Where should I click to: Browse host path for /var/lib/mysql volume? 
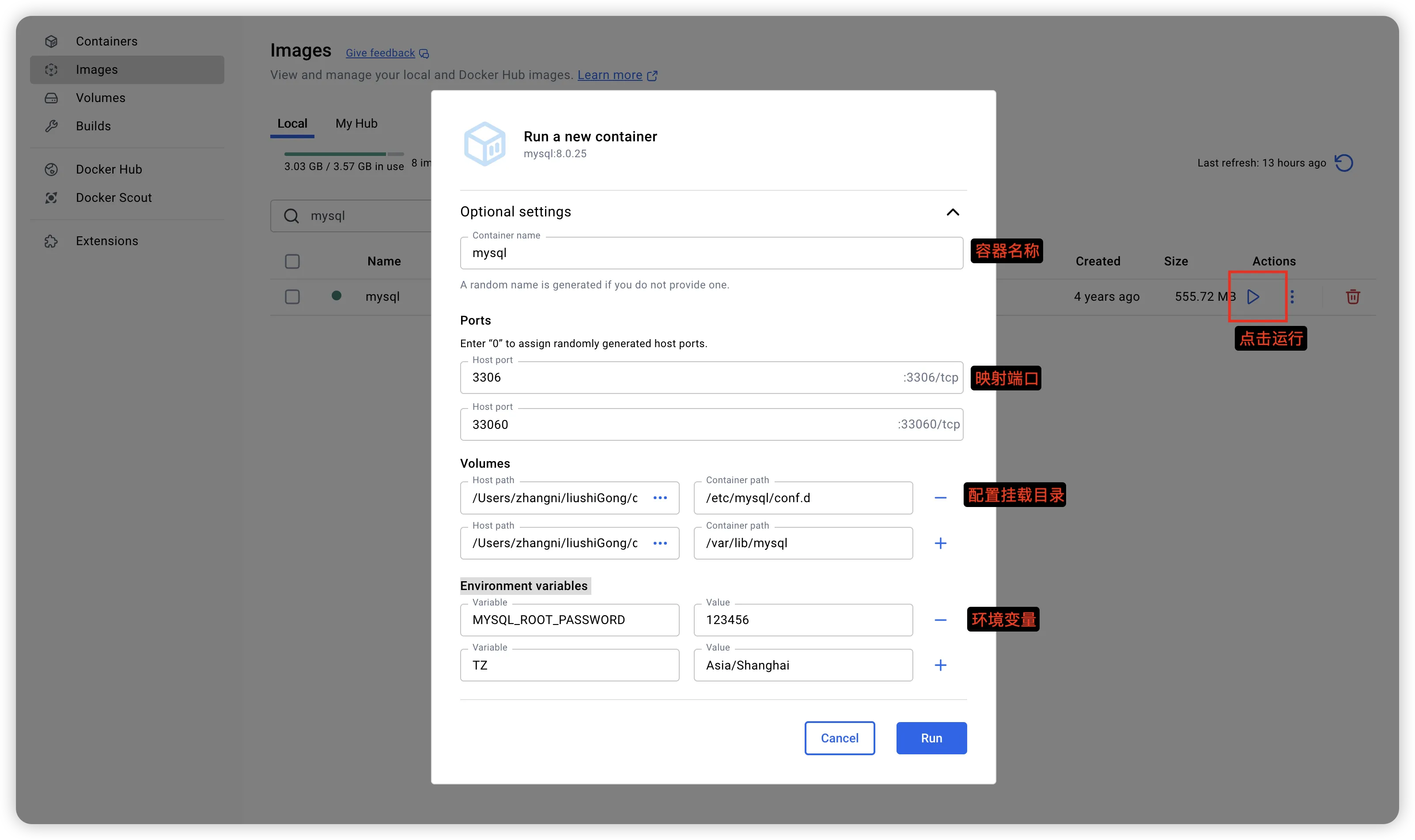click(660, 543)
